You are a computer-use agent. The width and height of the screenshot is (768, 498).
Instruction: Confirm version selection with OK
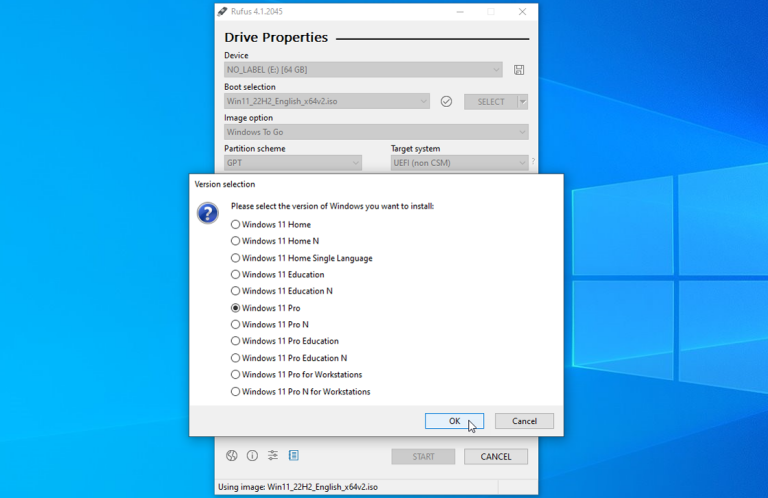(x=455, y=421)
